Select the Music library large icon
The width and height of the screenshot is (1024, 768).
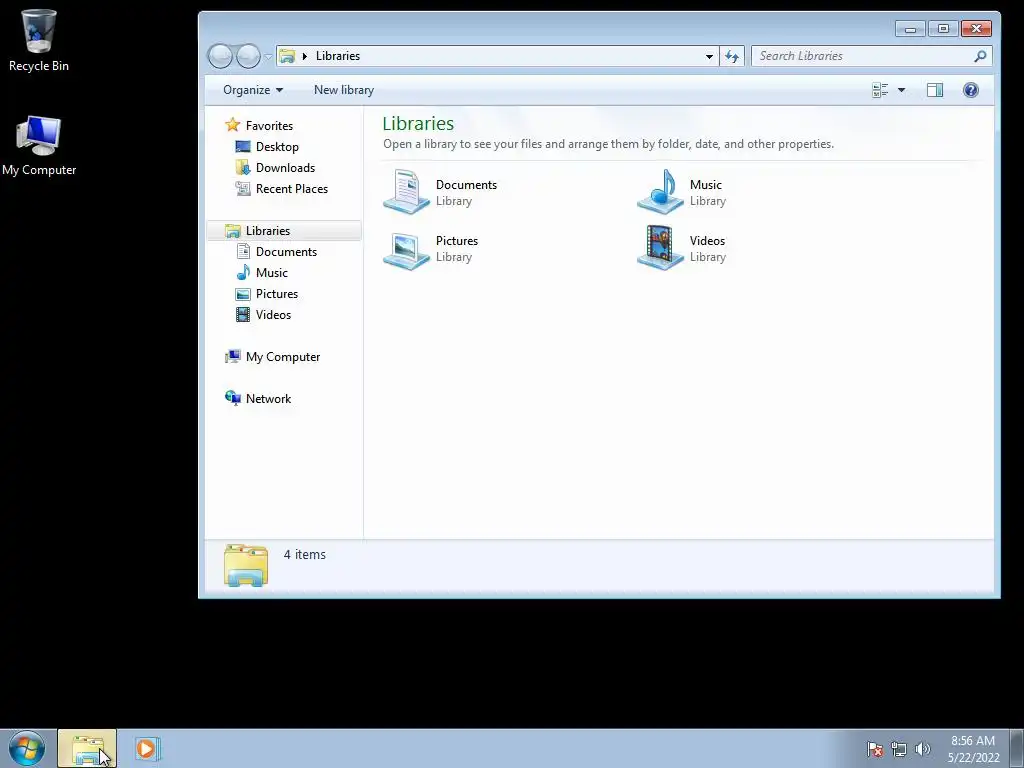click(660, 192)
